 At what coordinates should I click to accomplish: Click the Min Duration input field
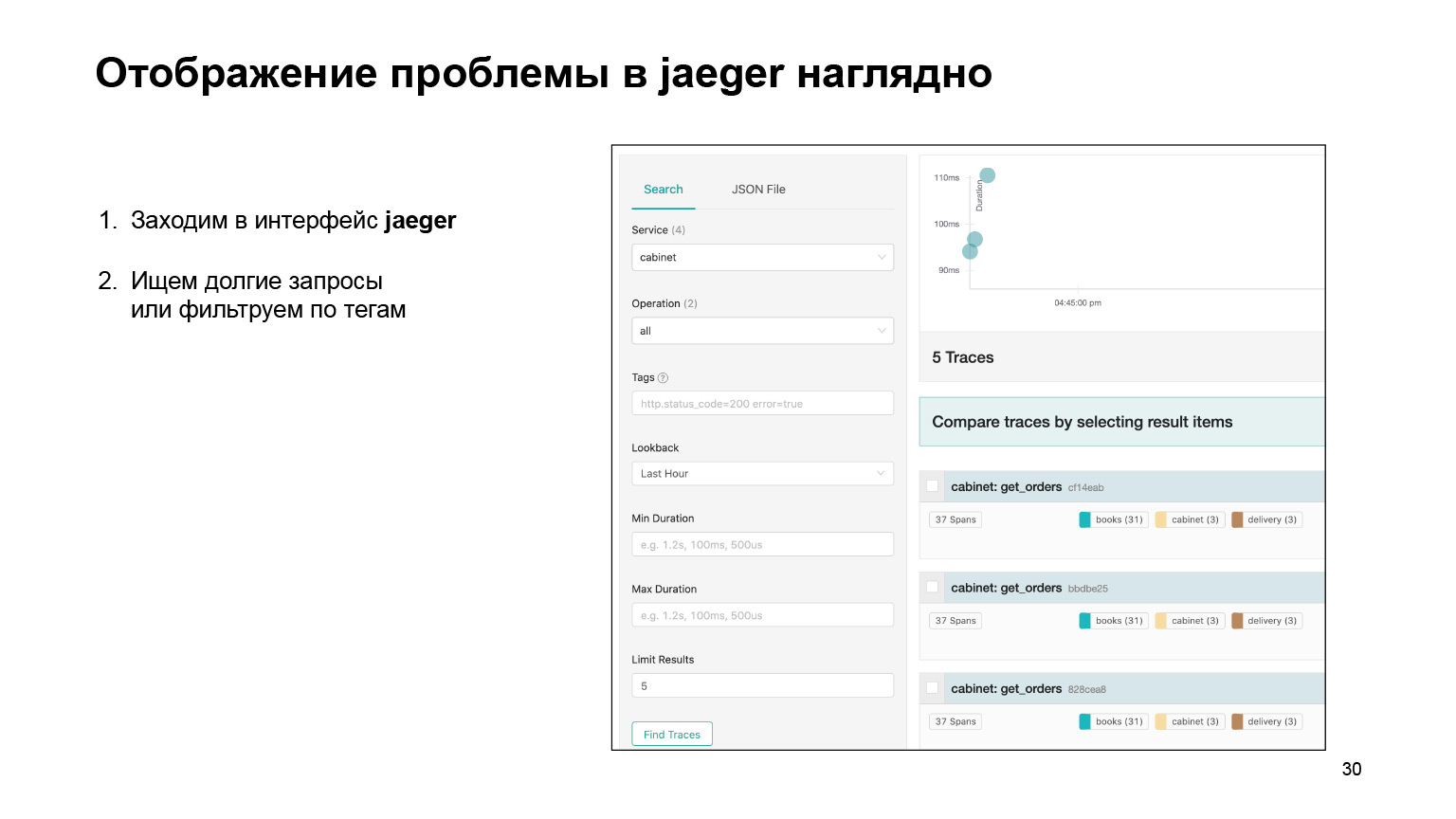(x=762, y=543)
